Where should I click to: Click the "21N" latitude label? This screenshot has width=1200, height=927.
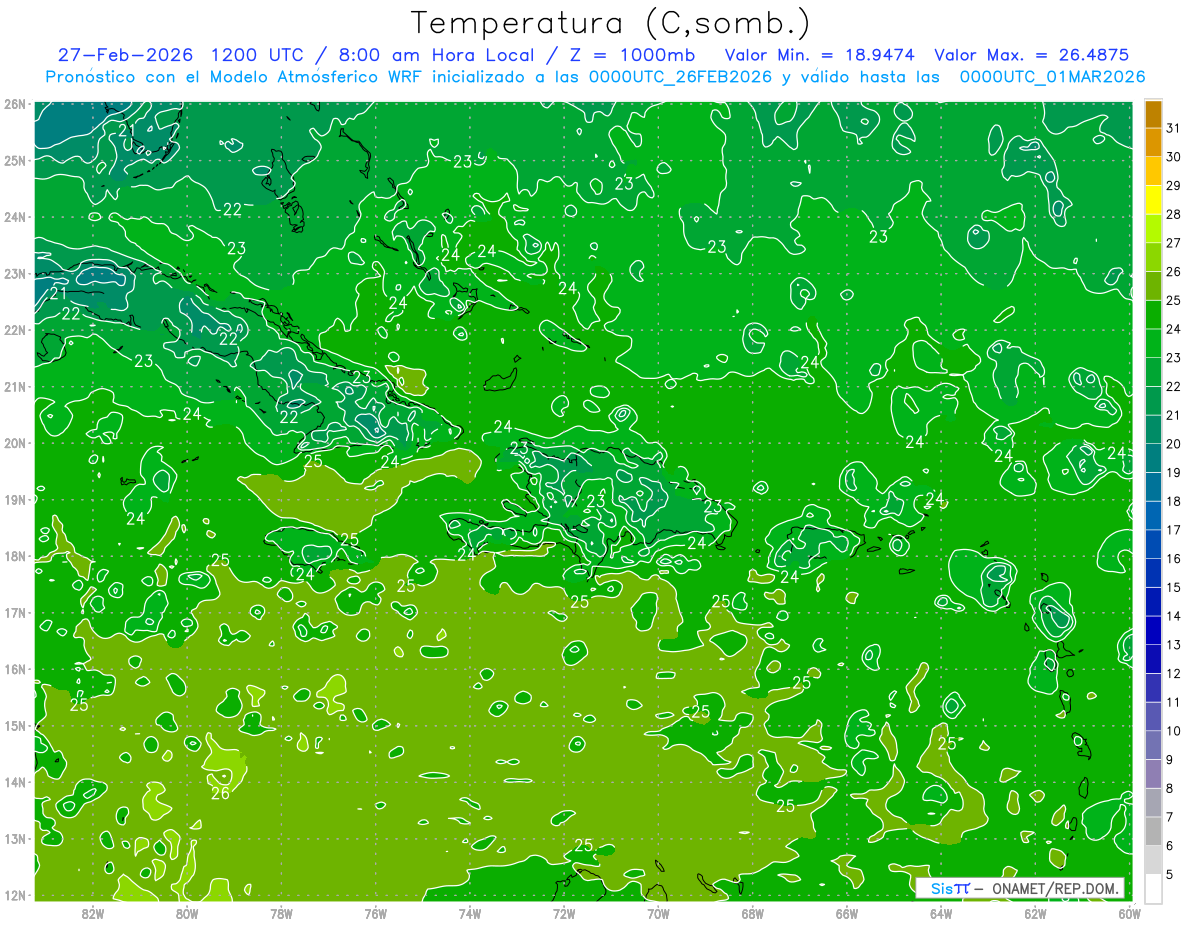(x=14, y=386)
